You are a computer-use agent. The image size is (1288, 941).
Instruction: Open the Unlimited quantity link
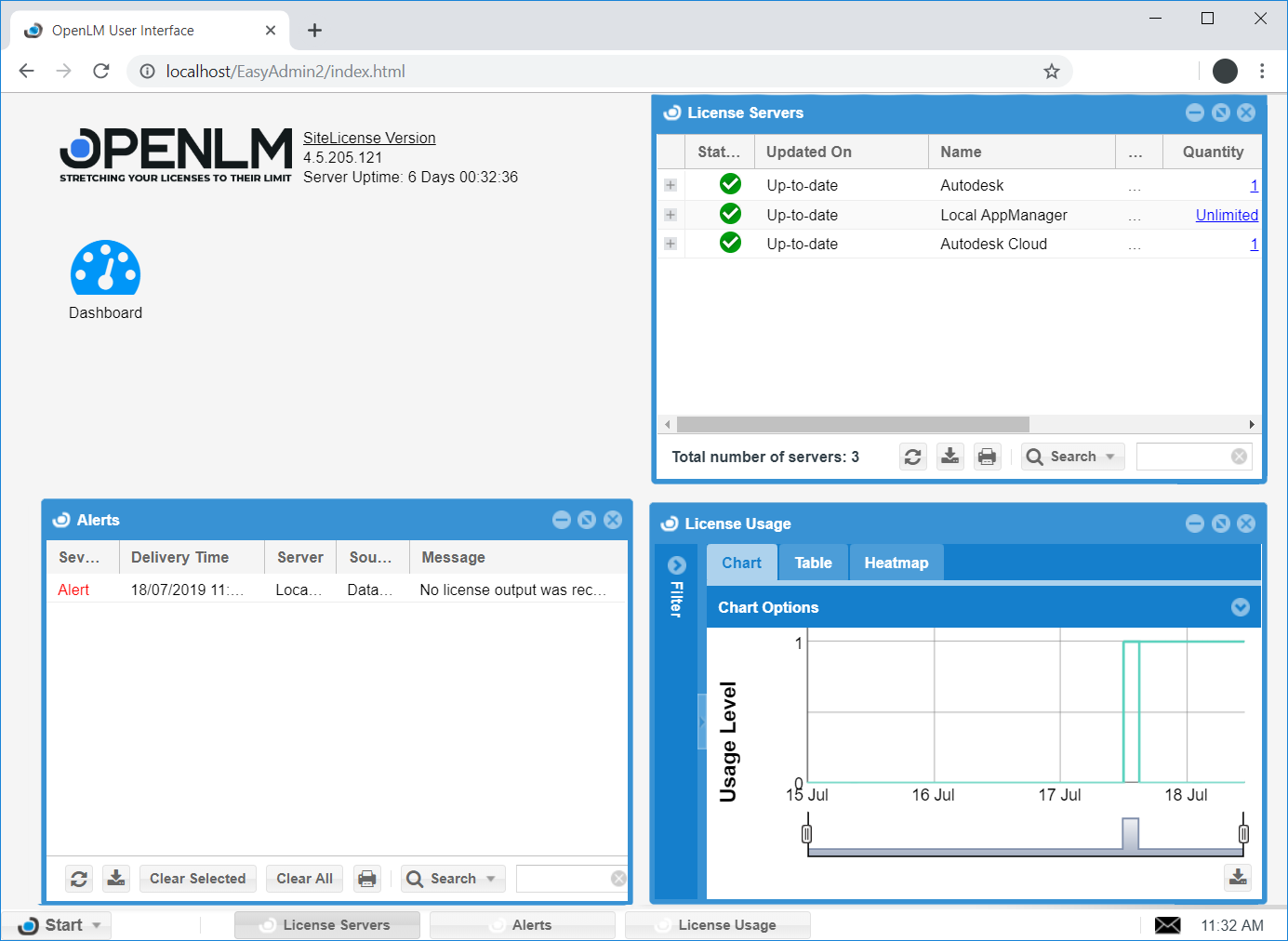pos(1226,215)
